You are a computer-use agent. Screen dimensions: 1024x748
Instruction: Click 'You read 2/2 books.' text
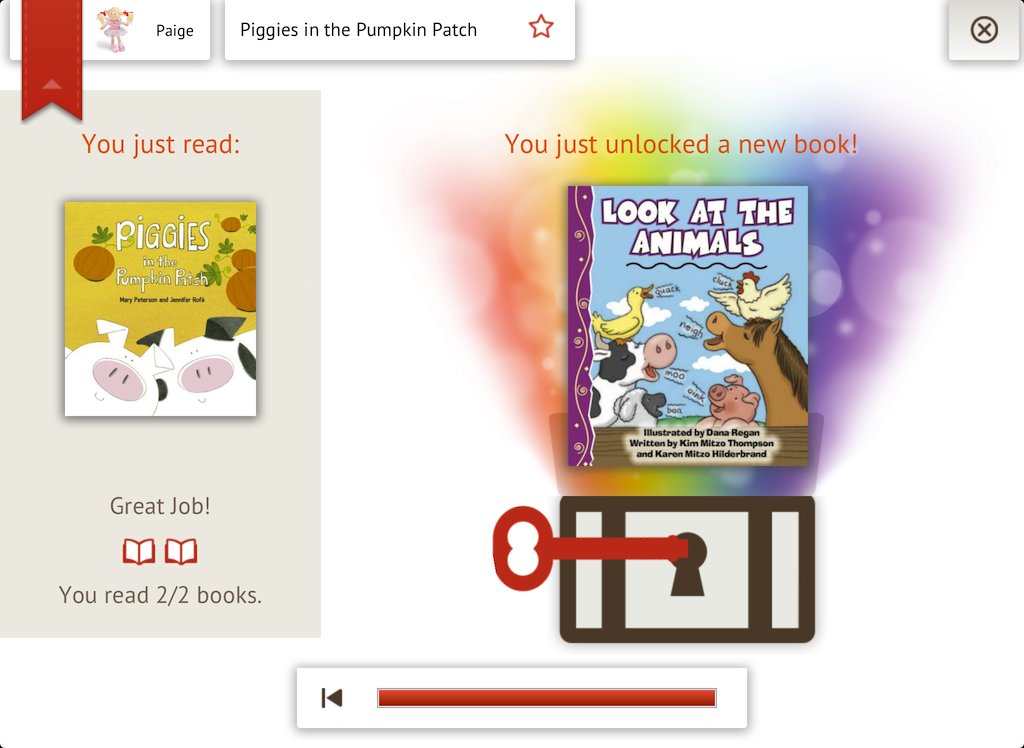[161, 594]
